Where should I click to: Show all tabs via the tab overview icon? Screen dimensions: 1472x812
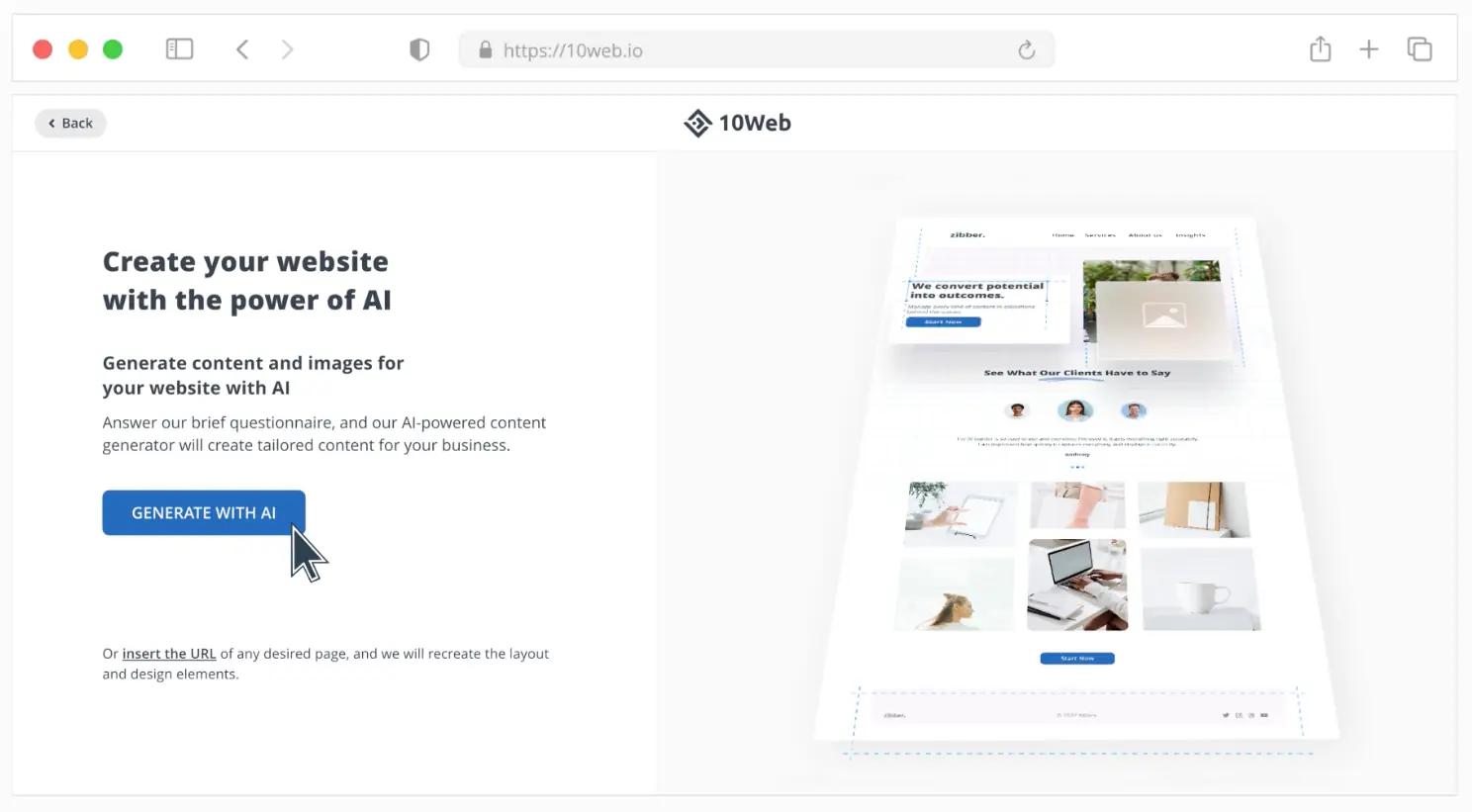coord(1420,48)
